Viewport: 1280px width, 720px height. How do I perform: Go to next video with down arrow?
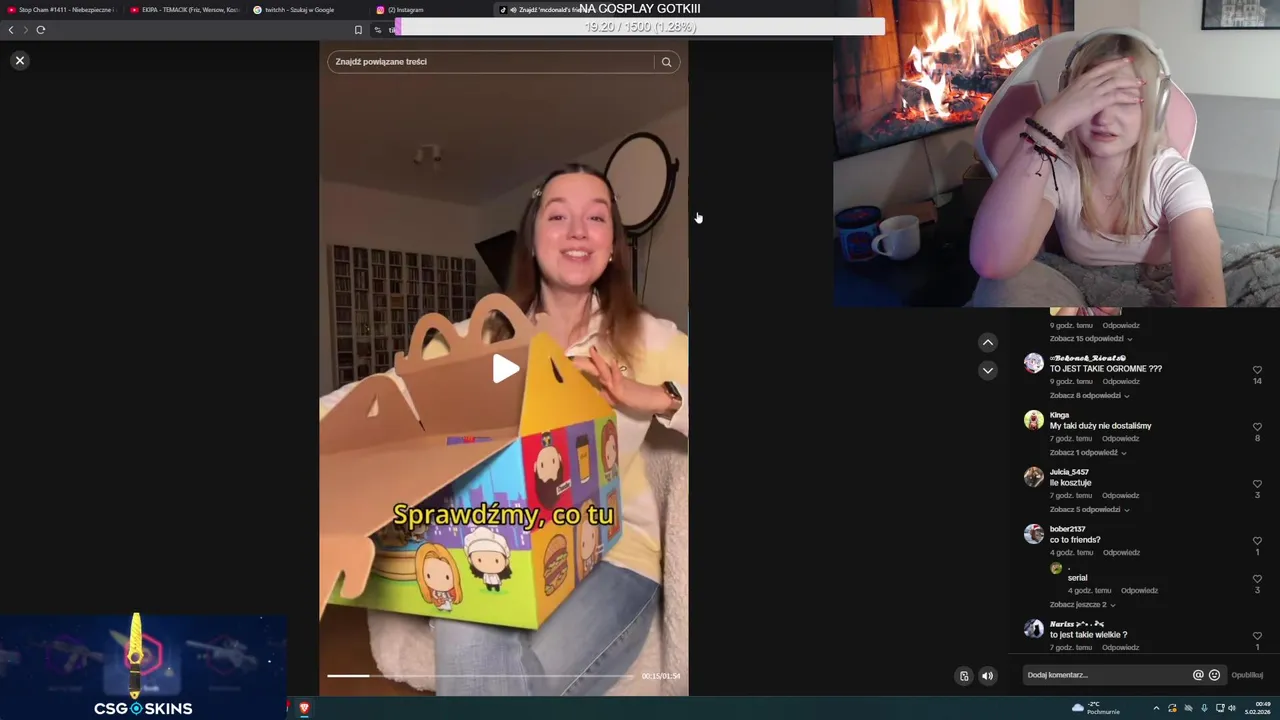click(988, 370)
